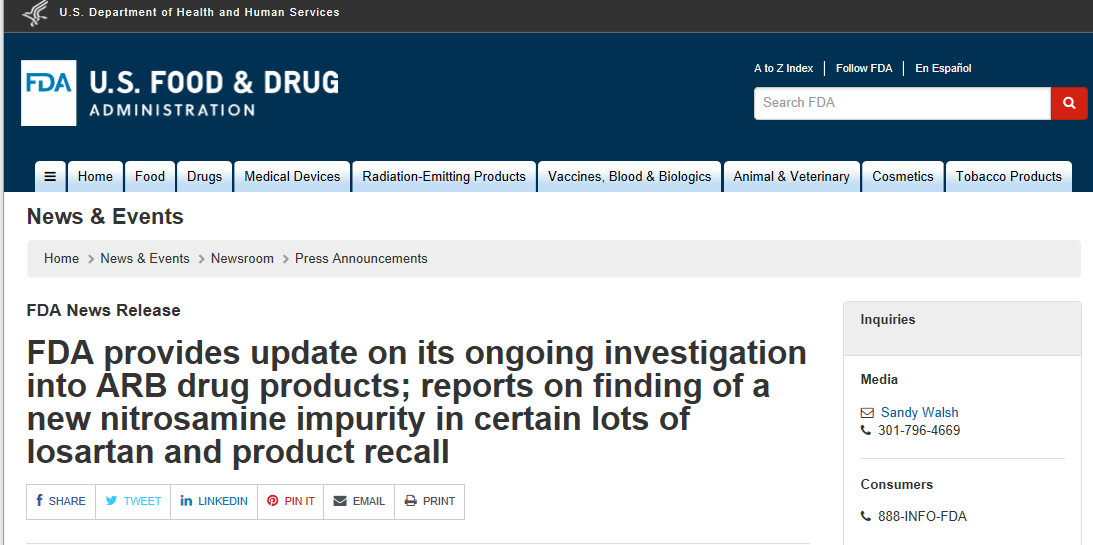
Task: Click the HHS eagle logo
Action: coord(34,13)
